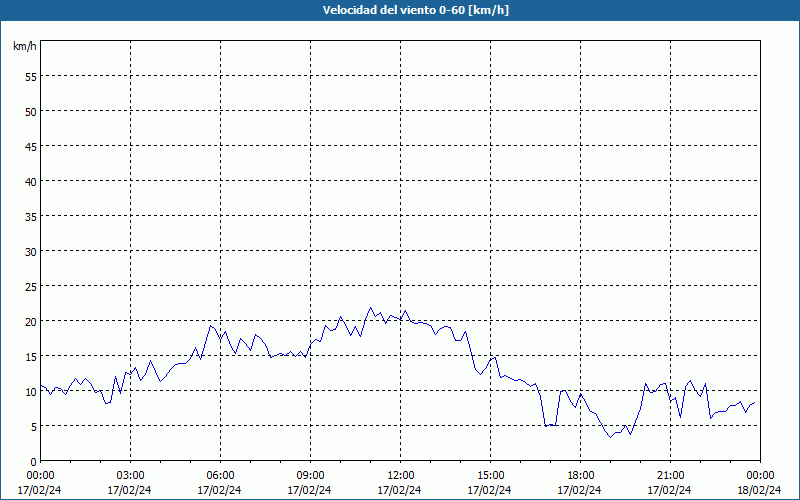Image resolution: width=800 pixels, height=500 pixels.
Task: Click the '18/02/24' date label
Action: [x=759, y=490]
